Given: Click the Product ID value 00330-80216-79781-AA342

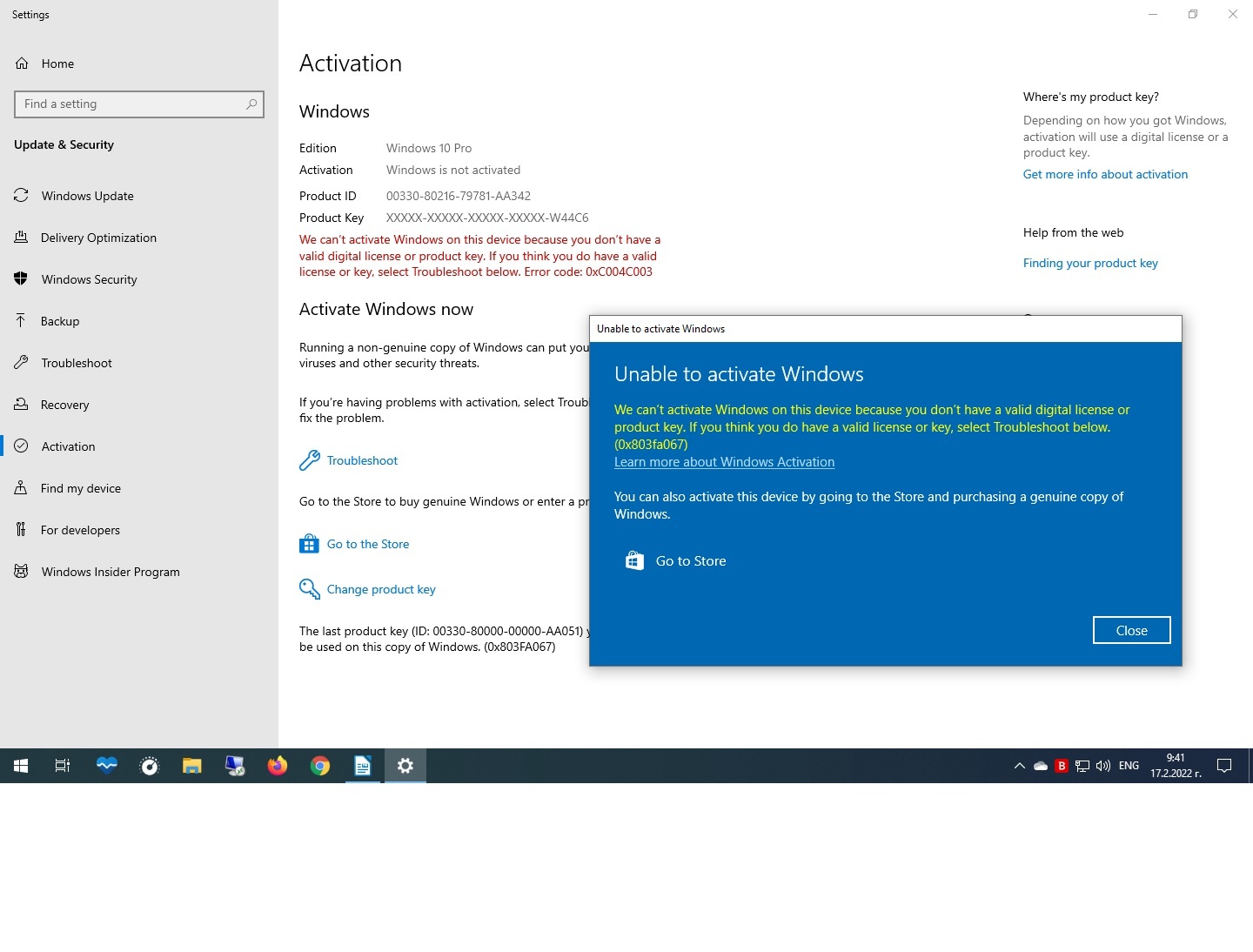Looking at the screenshot, I should [x=459, y=196].
